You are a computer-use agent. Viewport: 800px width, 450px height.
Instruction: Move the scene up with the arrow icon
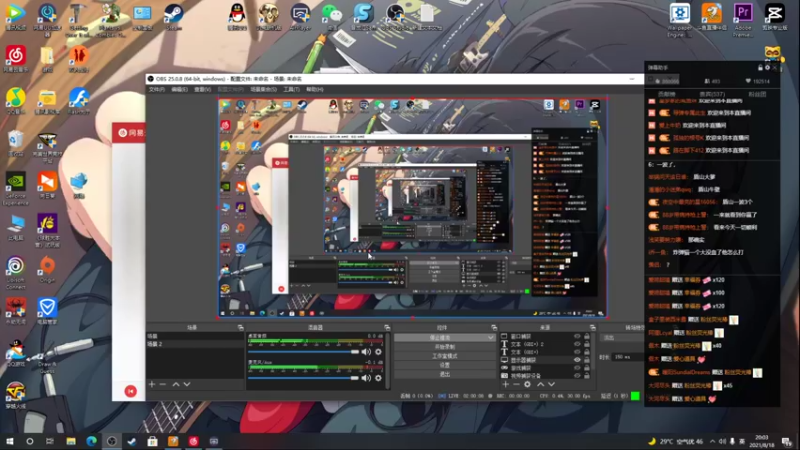[x=176, y=384]
